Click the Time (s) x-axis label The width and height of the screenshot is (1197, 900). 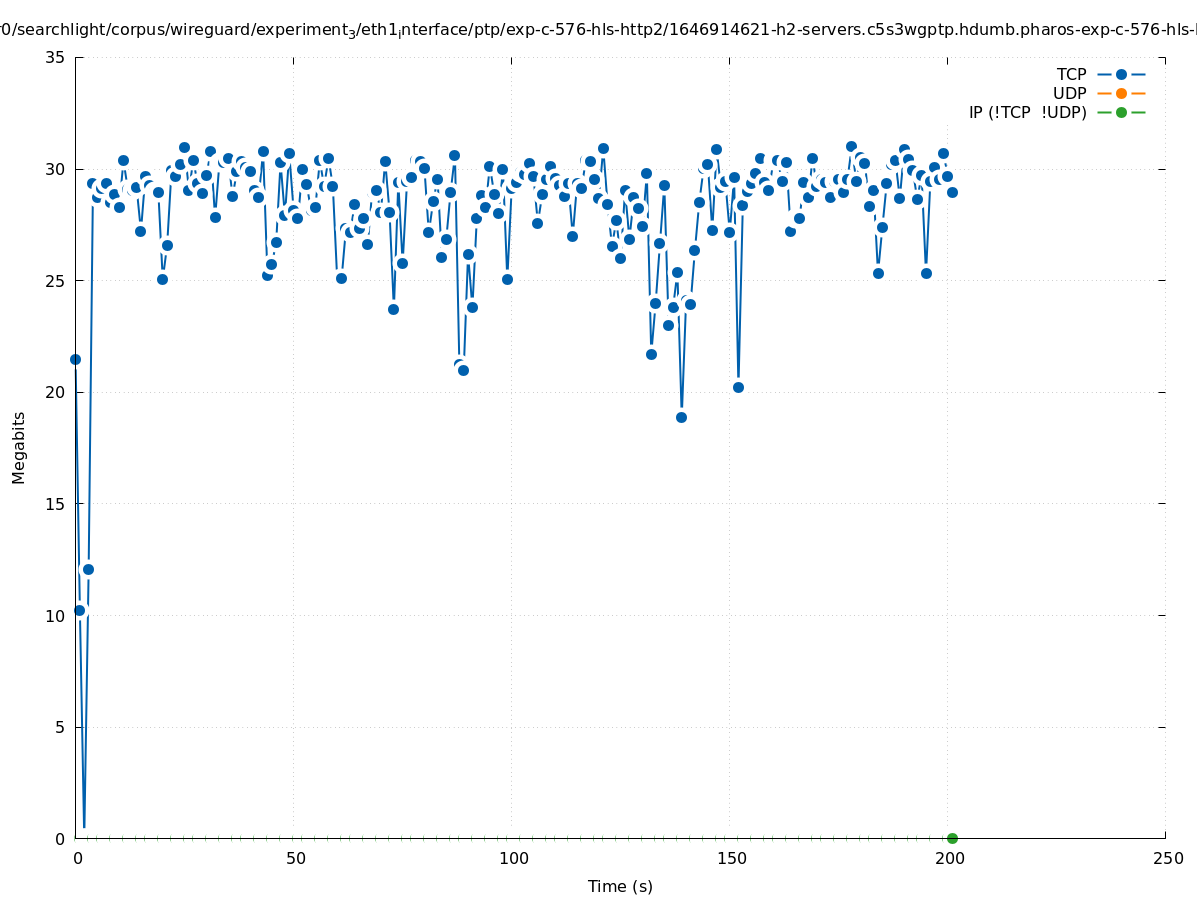click(620, 886)
